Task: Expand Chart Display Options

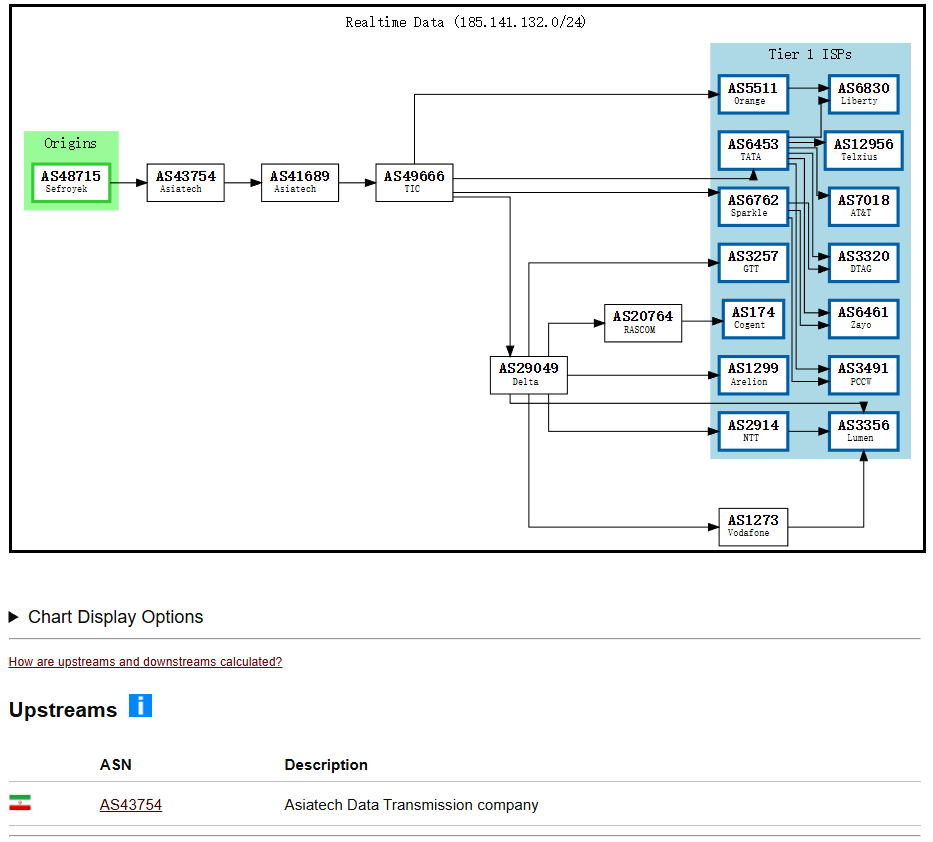Action: tap(106, 617)
